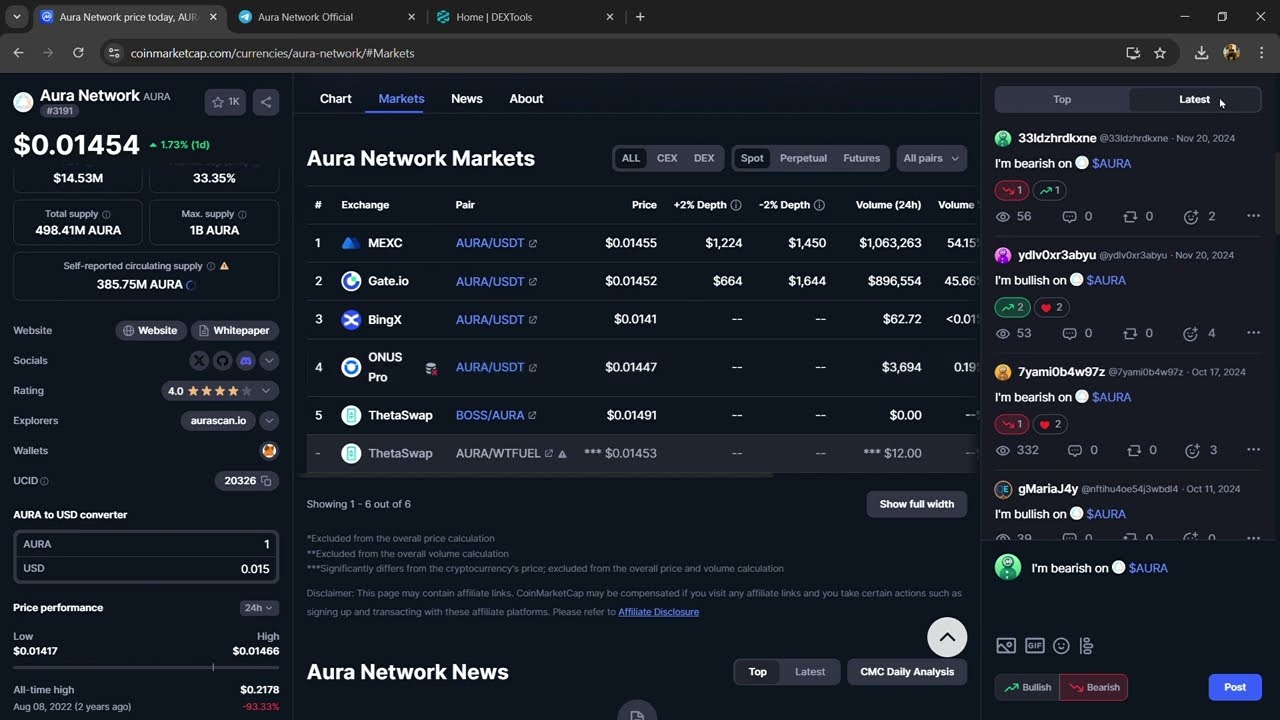
Task: Click the poll icon in post composer
Action: (x=1088, y=646)
